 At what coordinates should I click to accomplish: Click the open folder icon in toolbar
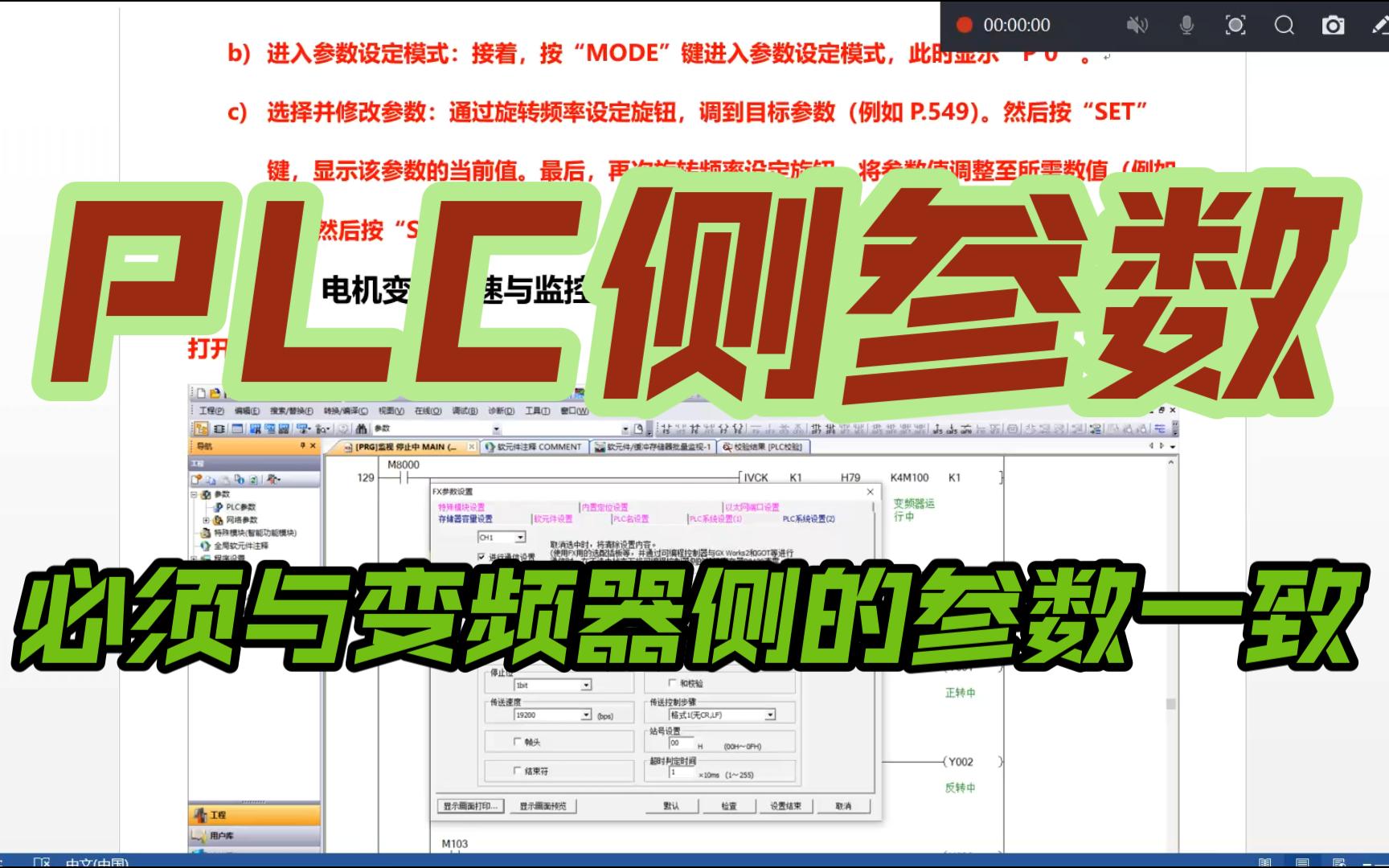214,393
